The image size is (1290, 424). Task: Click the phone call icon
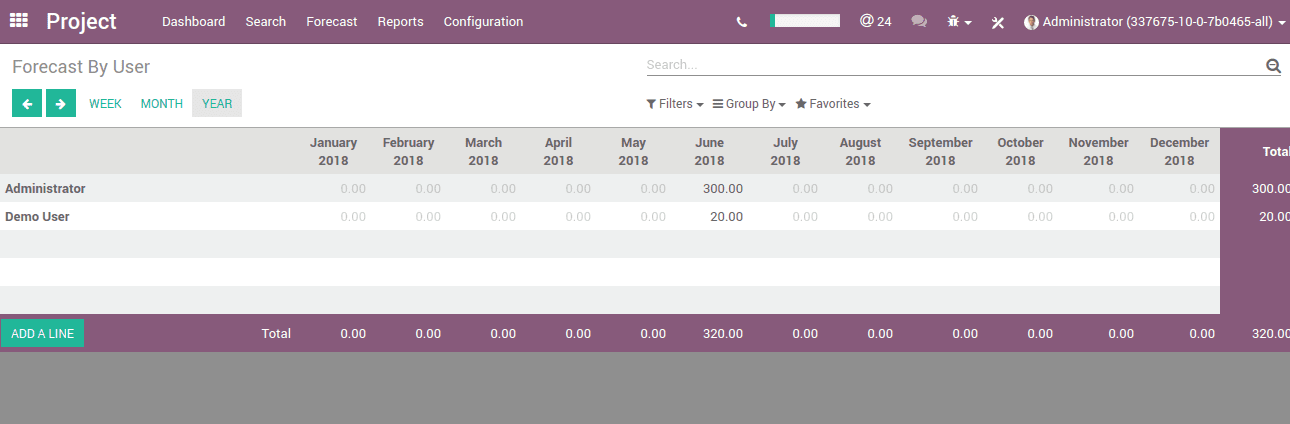(x=741, y=22)
